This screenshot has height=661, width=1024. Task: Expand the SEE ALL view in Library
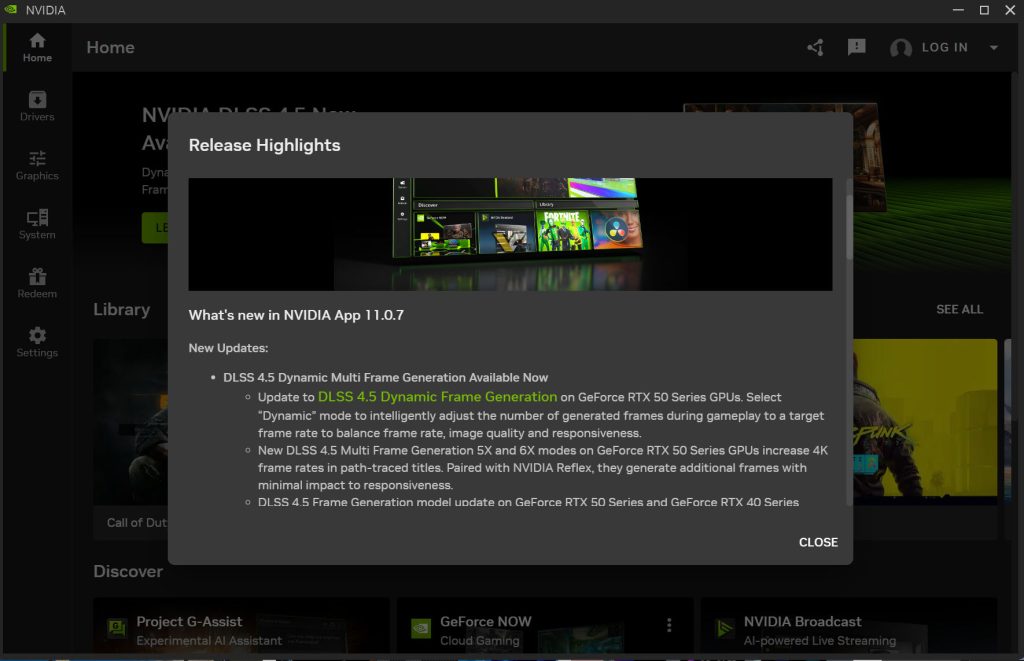(x=959, y=309)
